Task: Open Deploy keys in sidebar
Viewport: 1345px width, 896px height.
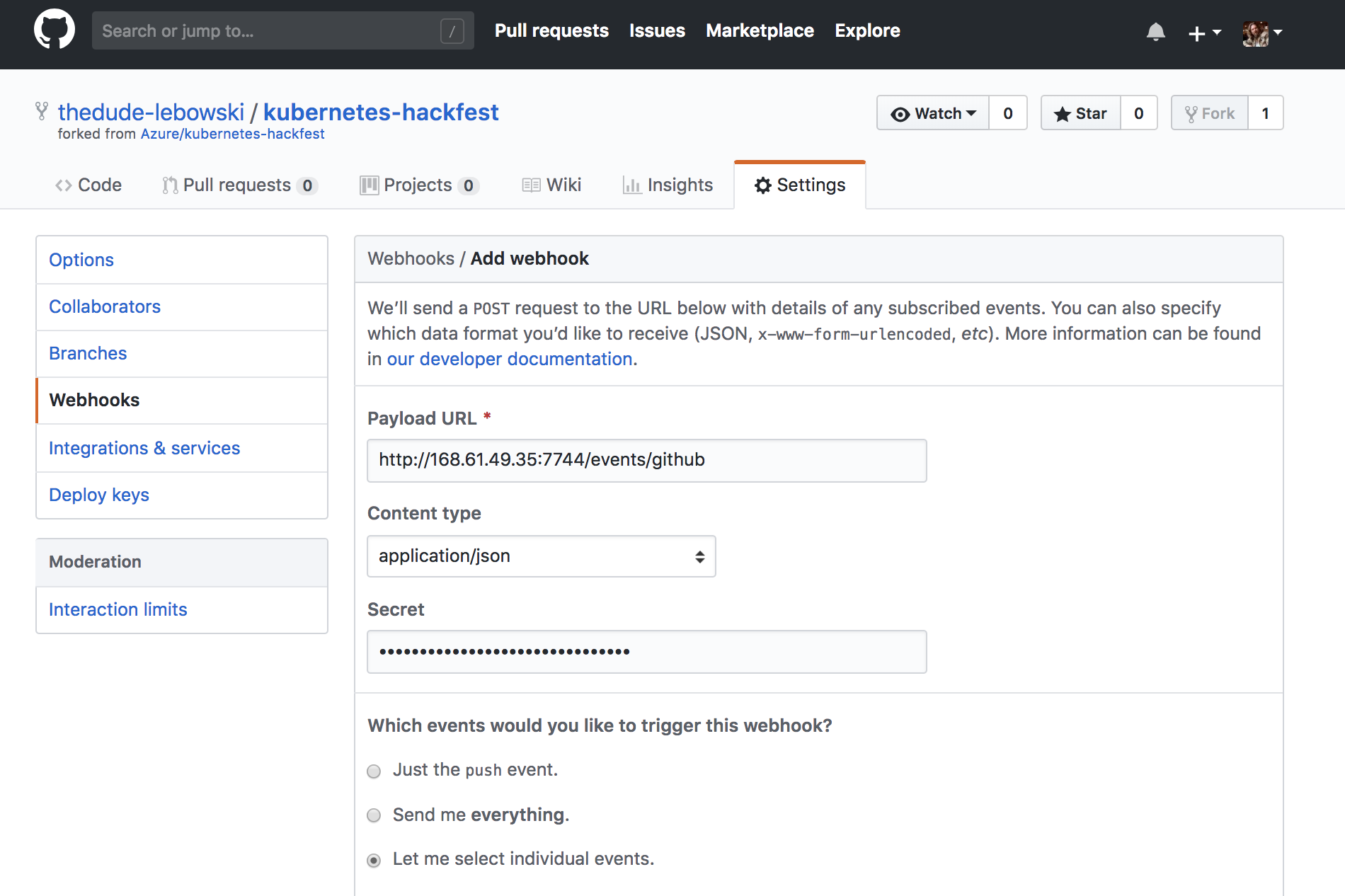Action: [182, 495]
